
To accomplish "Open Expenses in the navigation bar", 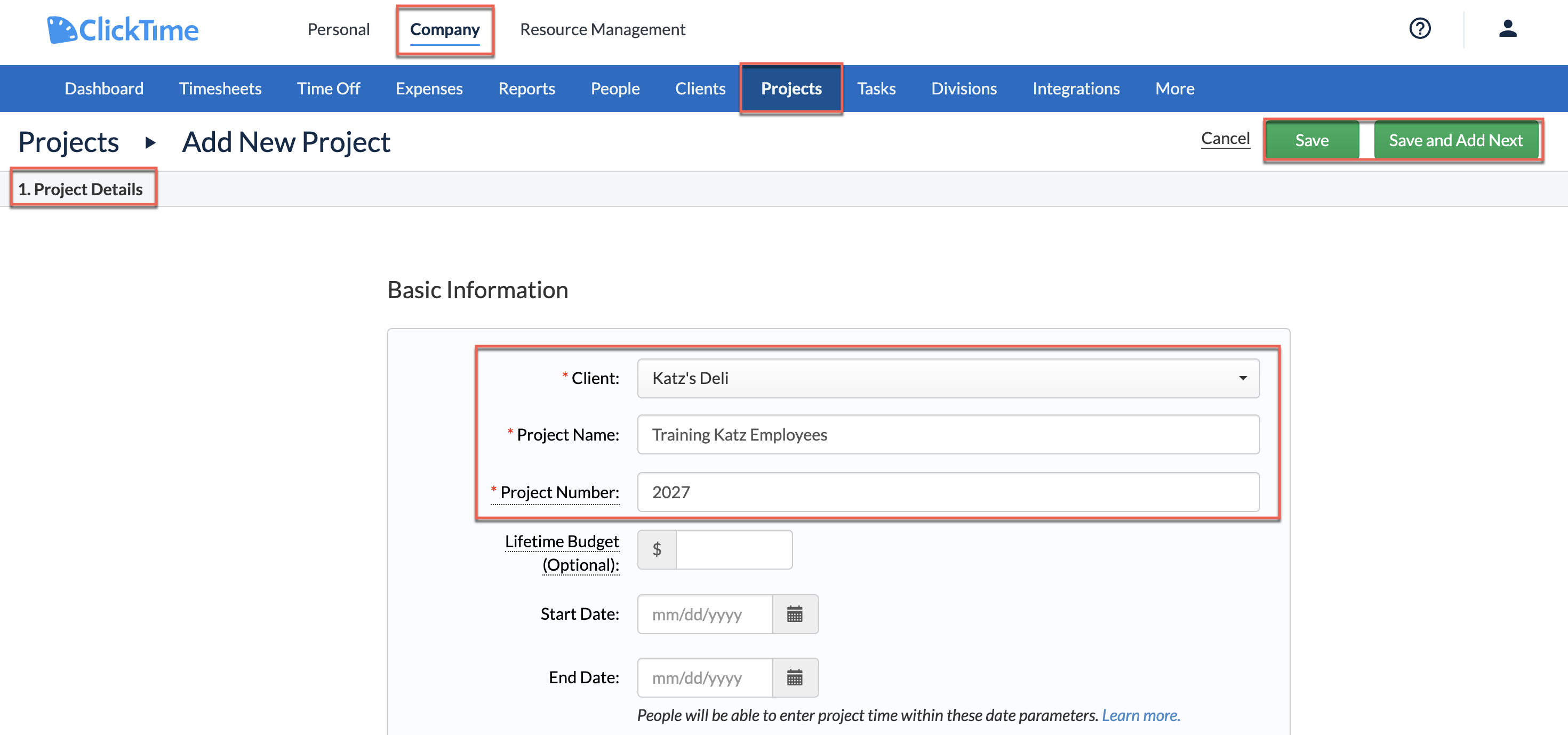I will [428, 89].
